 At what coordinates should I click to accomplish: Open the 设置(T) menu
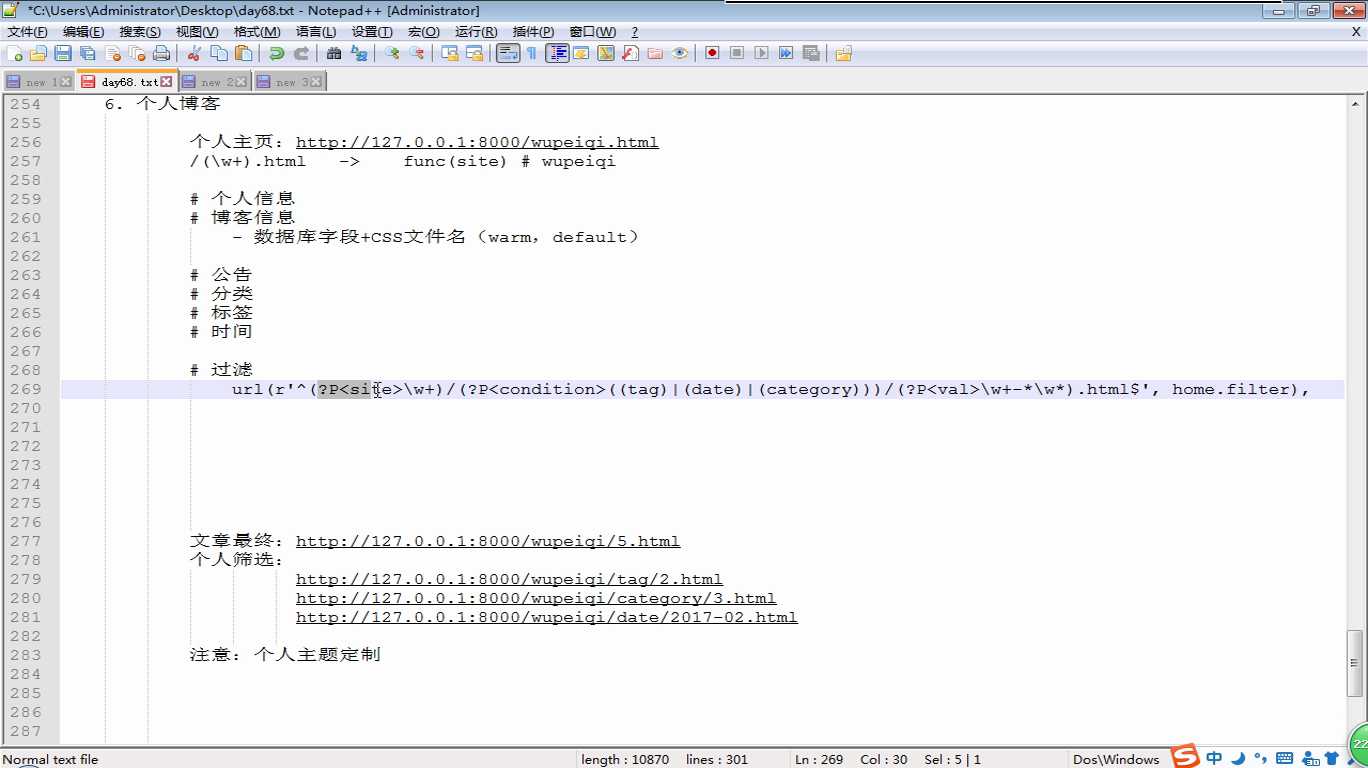tap(372, 32)
